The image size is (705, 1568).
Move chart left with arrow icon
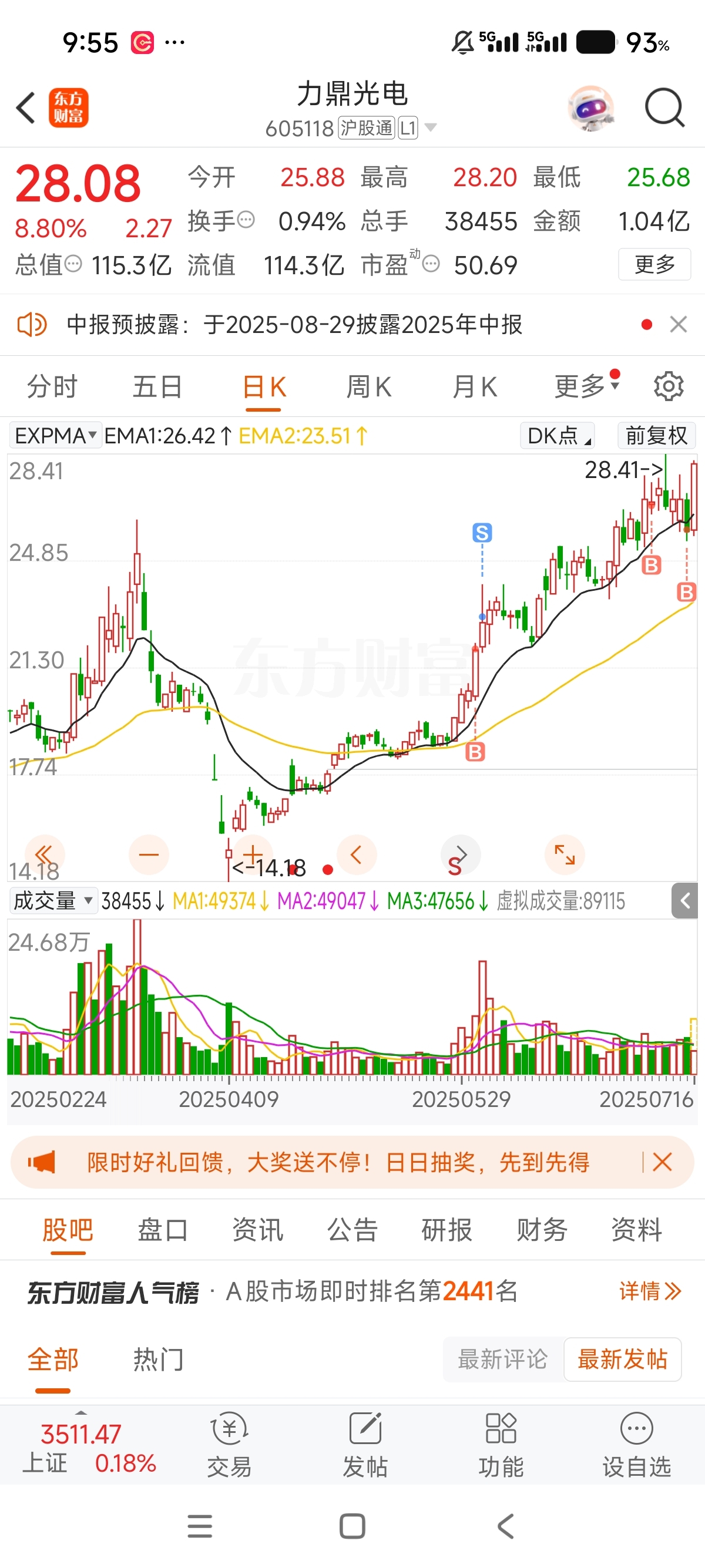(x=357, y=854)
